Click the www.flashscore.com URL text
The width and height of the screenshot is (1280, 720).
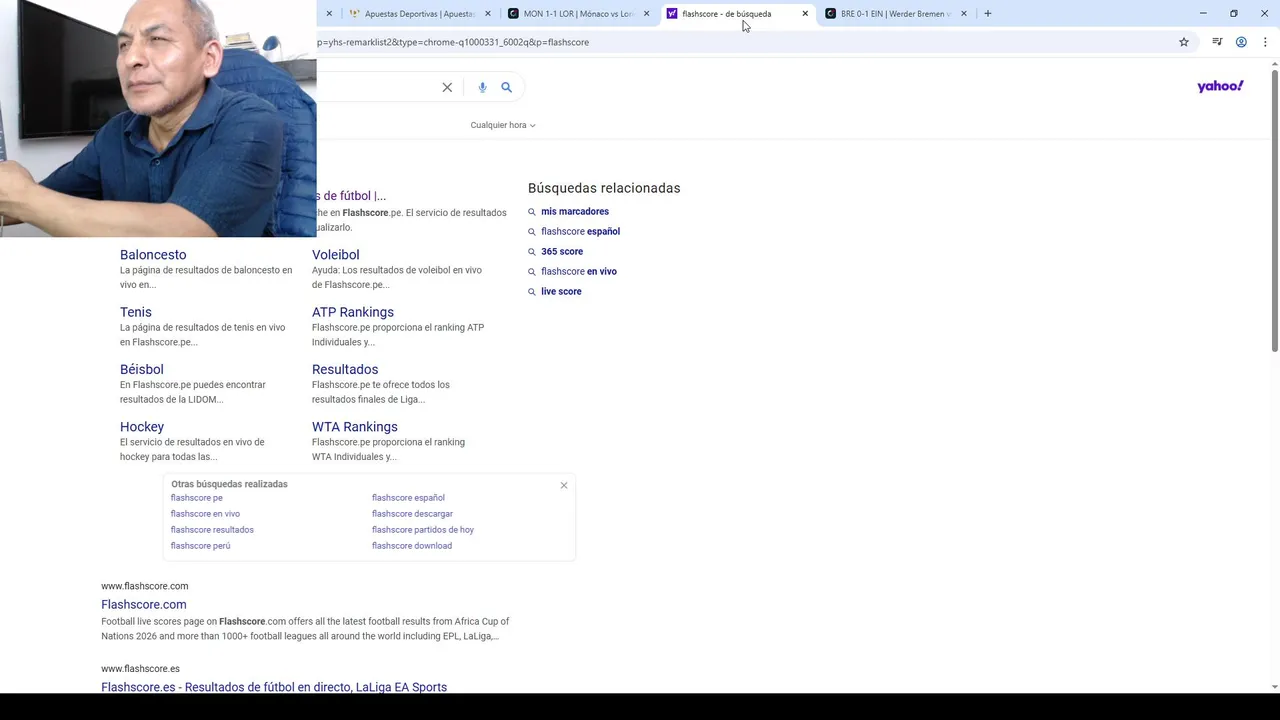point(144,586)
